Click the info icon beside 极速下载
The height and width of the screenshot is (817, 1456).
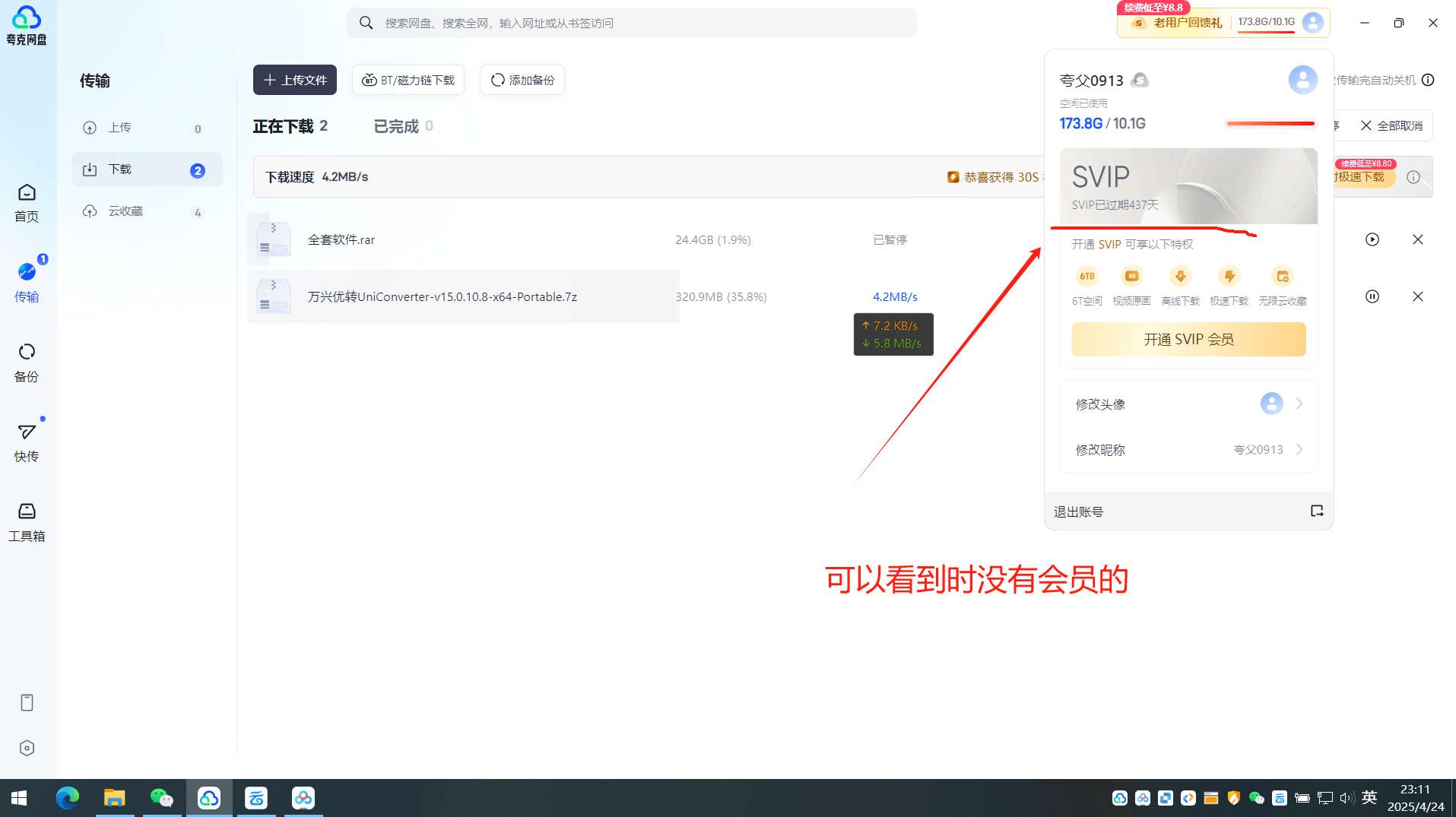coord(1413,177)
